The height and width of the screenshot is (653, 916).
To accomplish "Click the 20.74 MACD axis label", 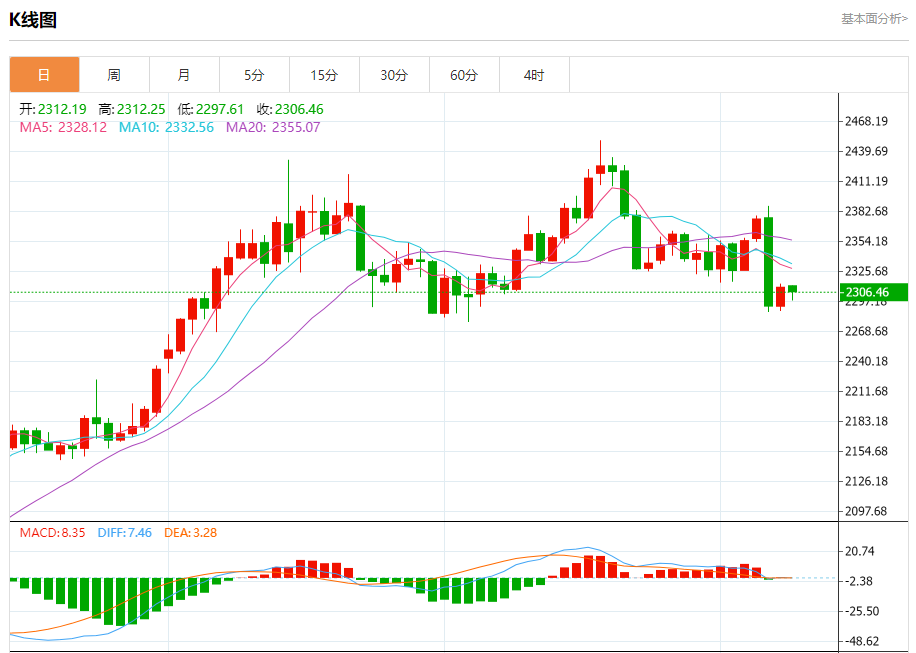I will pyautogui.click(x=860, y=551).
